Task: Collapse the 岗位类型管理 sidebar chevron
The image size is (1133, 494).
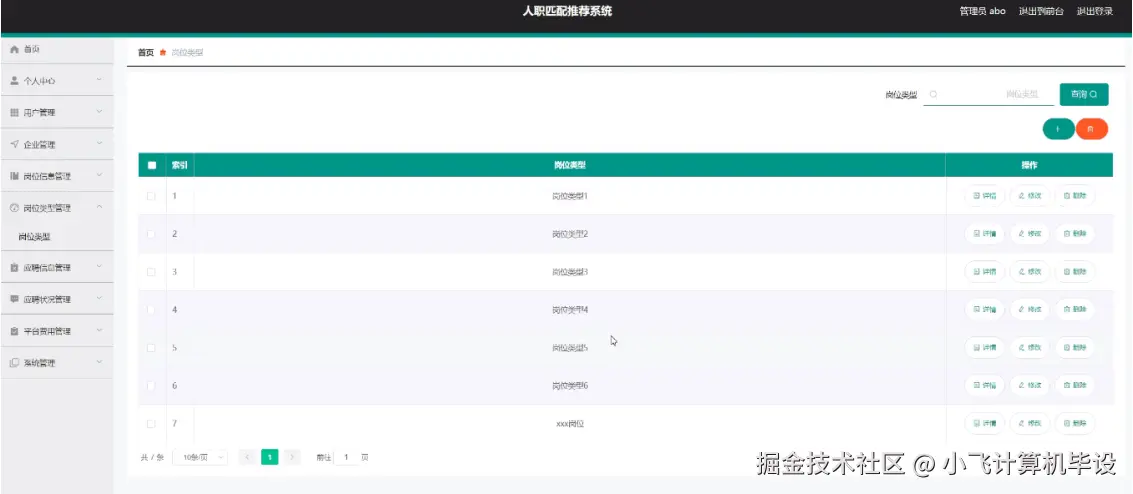Action: coord(100,207)
